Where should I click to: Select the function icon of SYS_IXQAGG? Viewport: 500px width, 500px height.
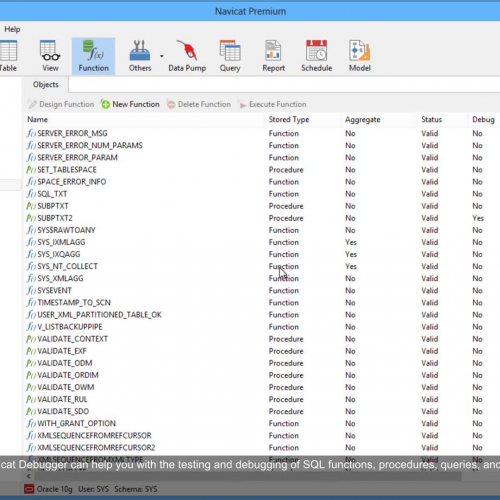31,254
